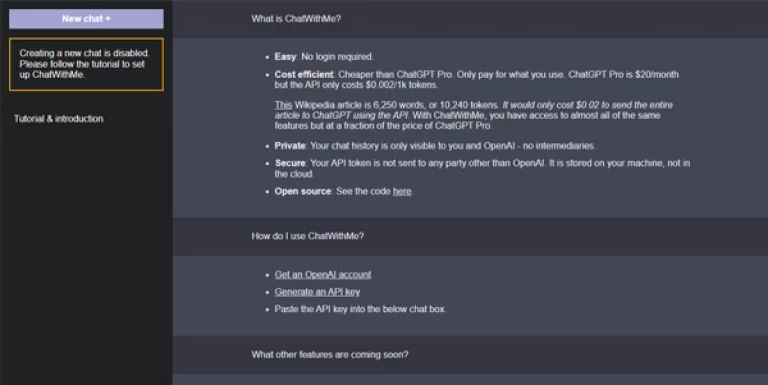Click the italic $0.02 cost sentence

click(x=474, y=110)
